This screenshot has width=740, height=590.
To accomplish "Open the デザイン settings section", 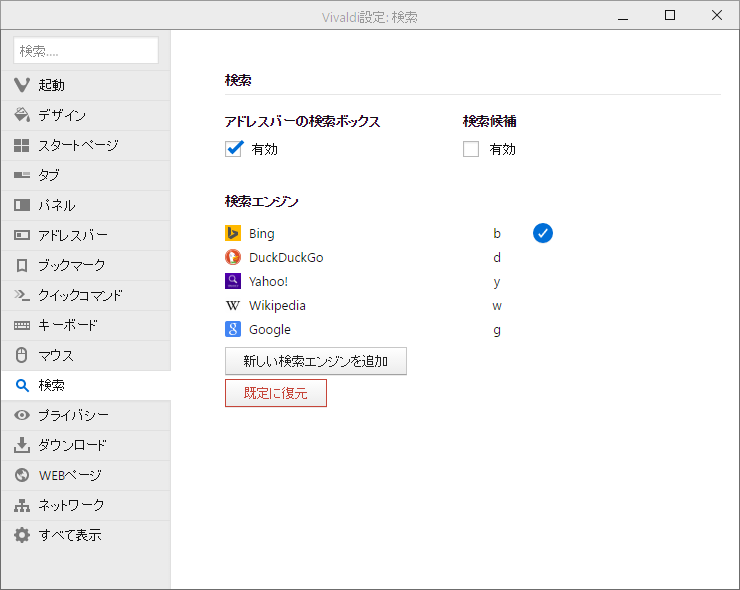I will pos(86,115).
